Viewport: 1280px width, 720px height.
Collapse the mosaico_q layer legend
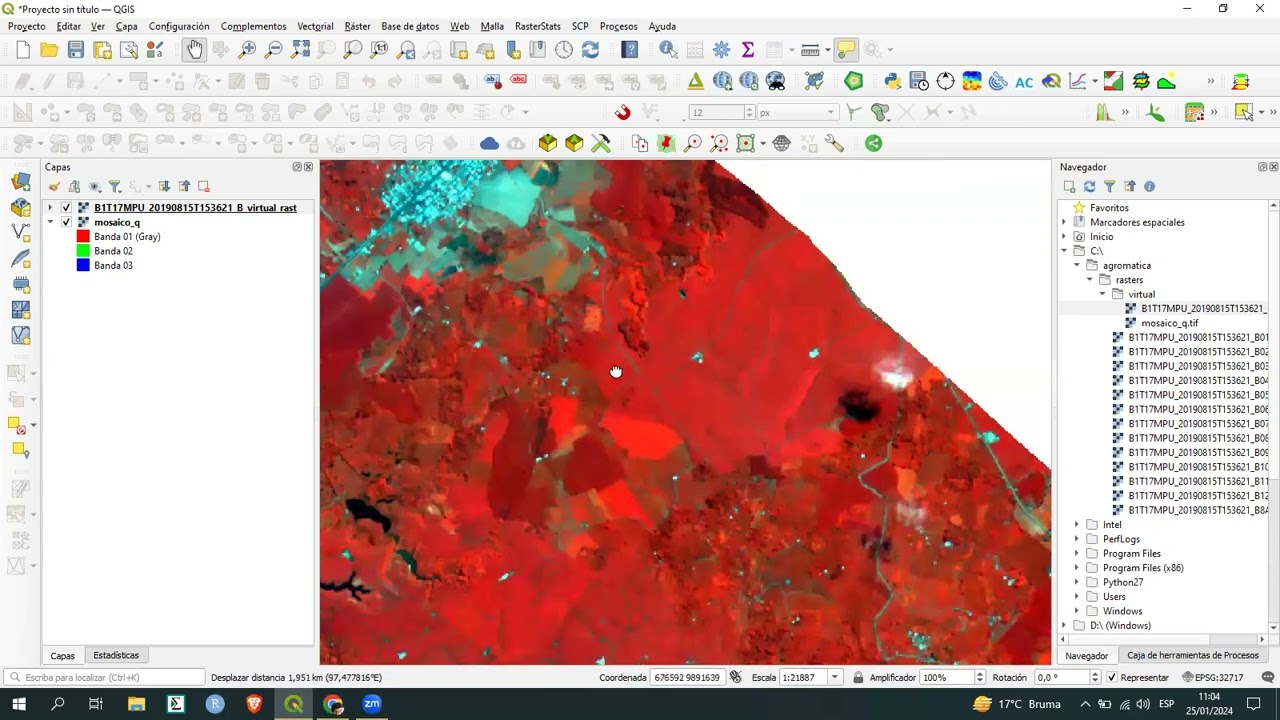click(50, 222)
